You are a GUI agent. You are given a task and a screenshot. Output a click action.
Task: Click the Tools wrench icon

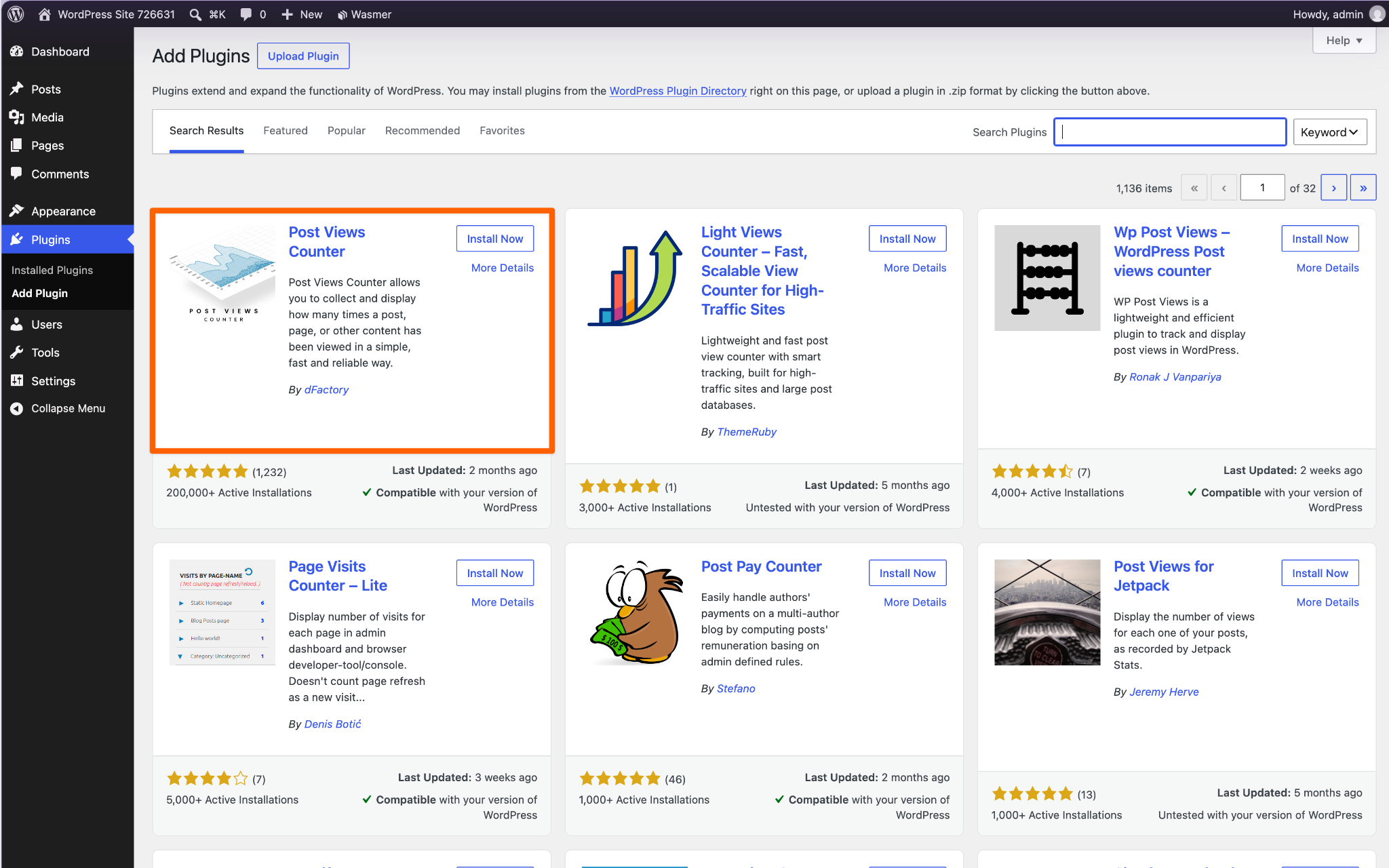17,353
